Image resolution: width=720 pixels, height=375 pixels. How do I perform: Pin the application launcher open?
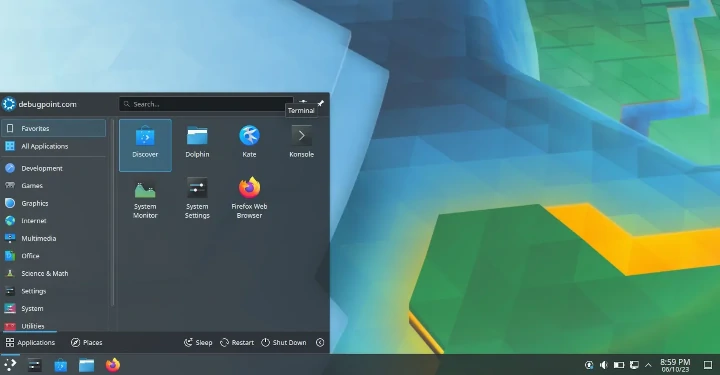(x=321, y=103)
